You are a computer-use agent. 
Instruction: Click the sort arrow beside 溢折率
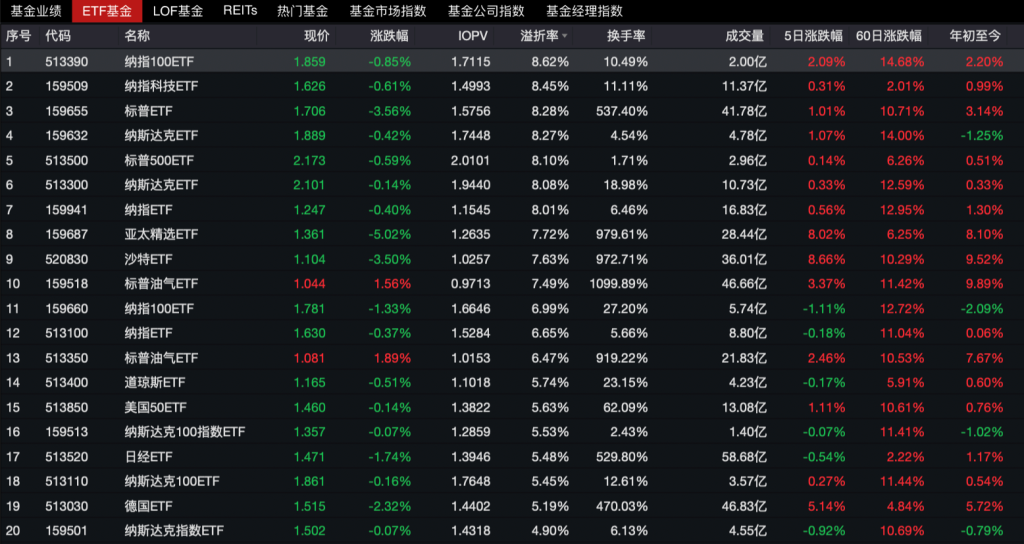[565, 37]
